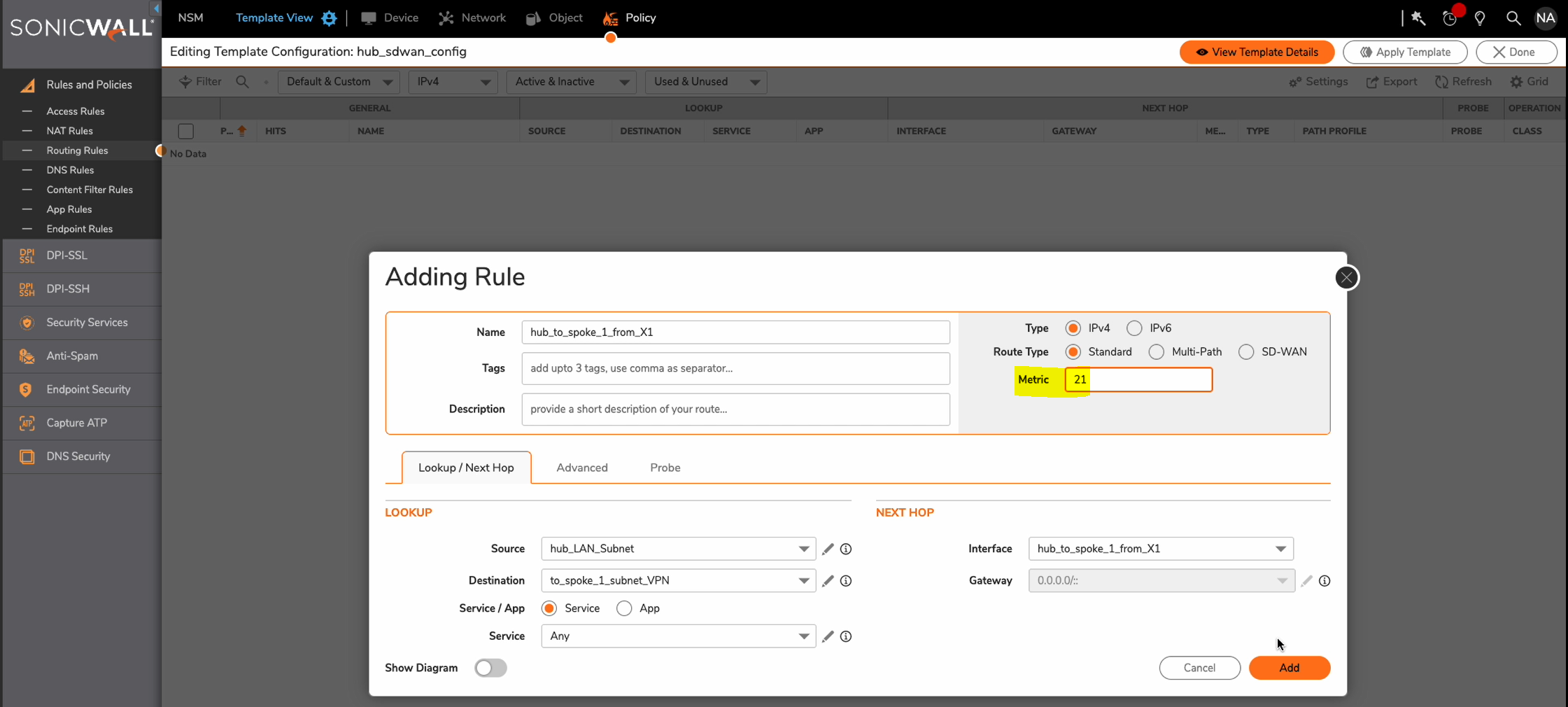Image resolution: width=1568 pixels, height=707 pixels.
Task: Open the Active & Inactive dropdown
Action: [x=572, y=82]
